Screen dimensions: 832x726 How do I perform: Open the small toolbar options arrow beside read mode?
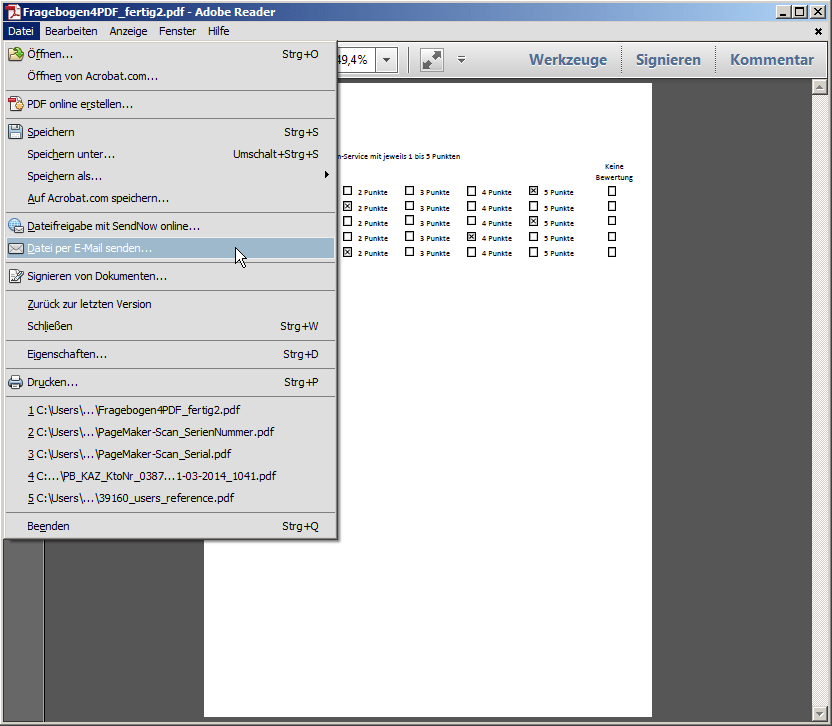462,60
